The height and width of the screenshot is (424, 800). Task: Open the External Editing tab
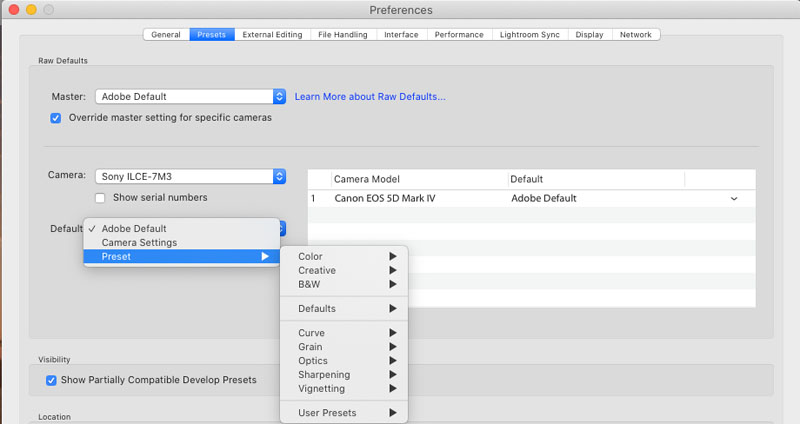coord(272,35)
